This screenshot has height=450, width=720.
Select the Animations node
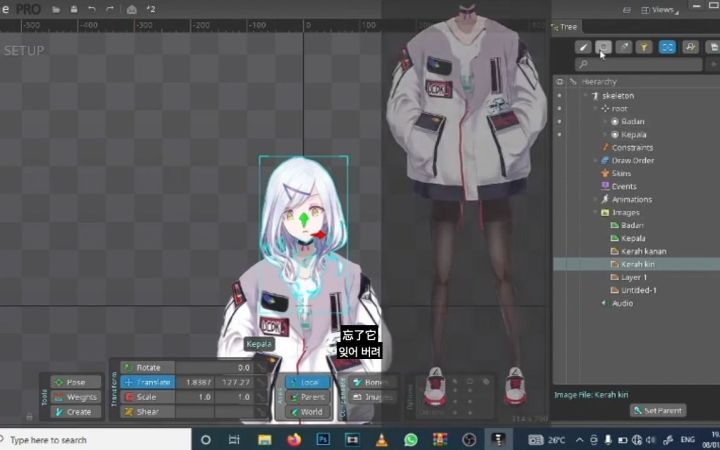(x=631, y=199)
